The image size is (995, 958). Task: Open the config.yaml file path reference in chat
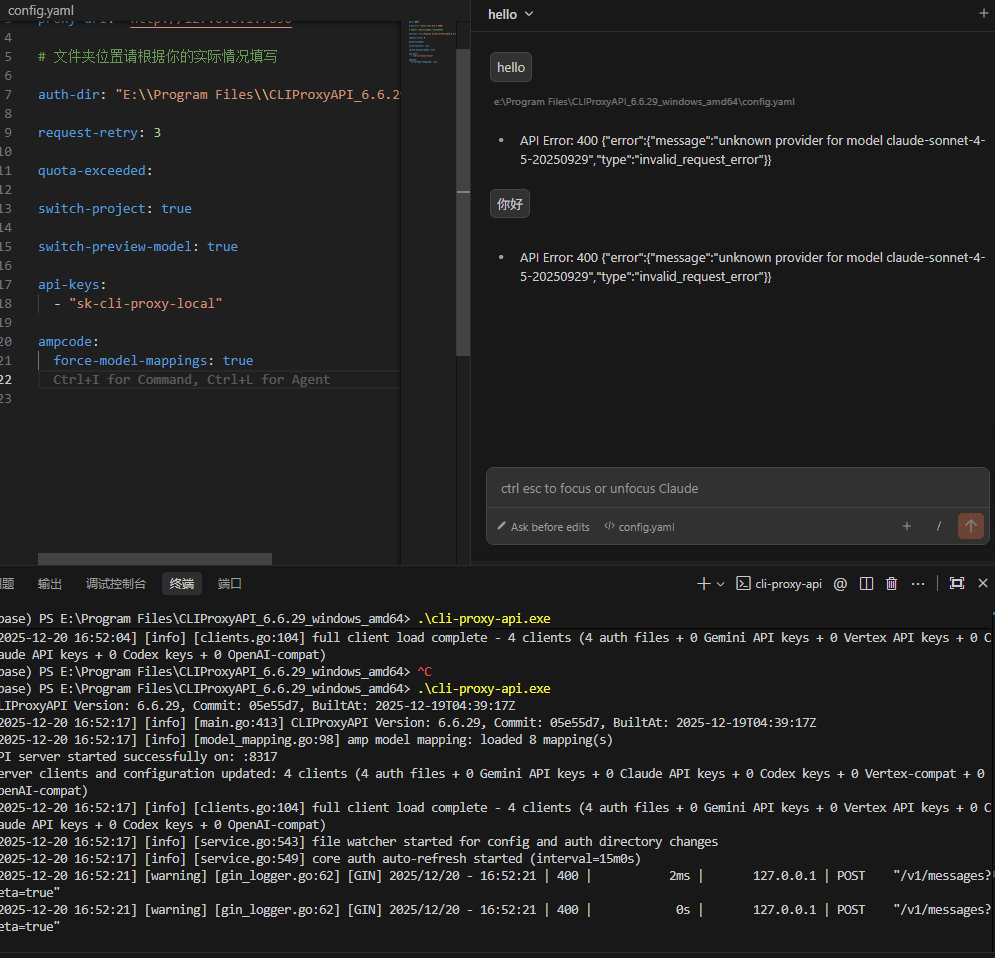[x=644, y=102]
